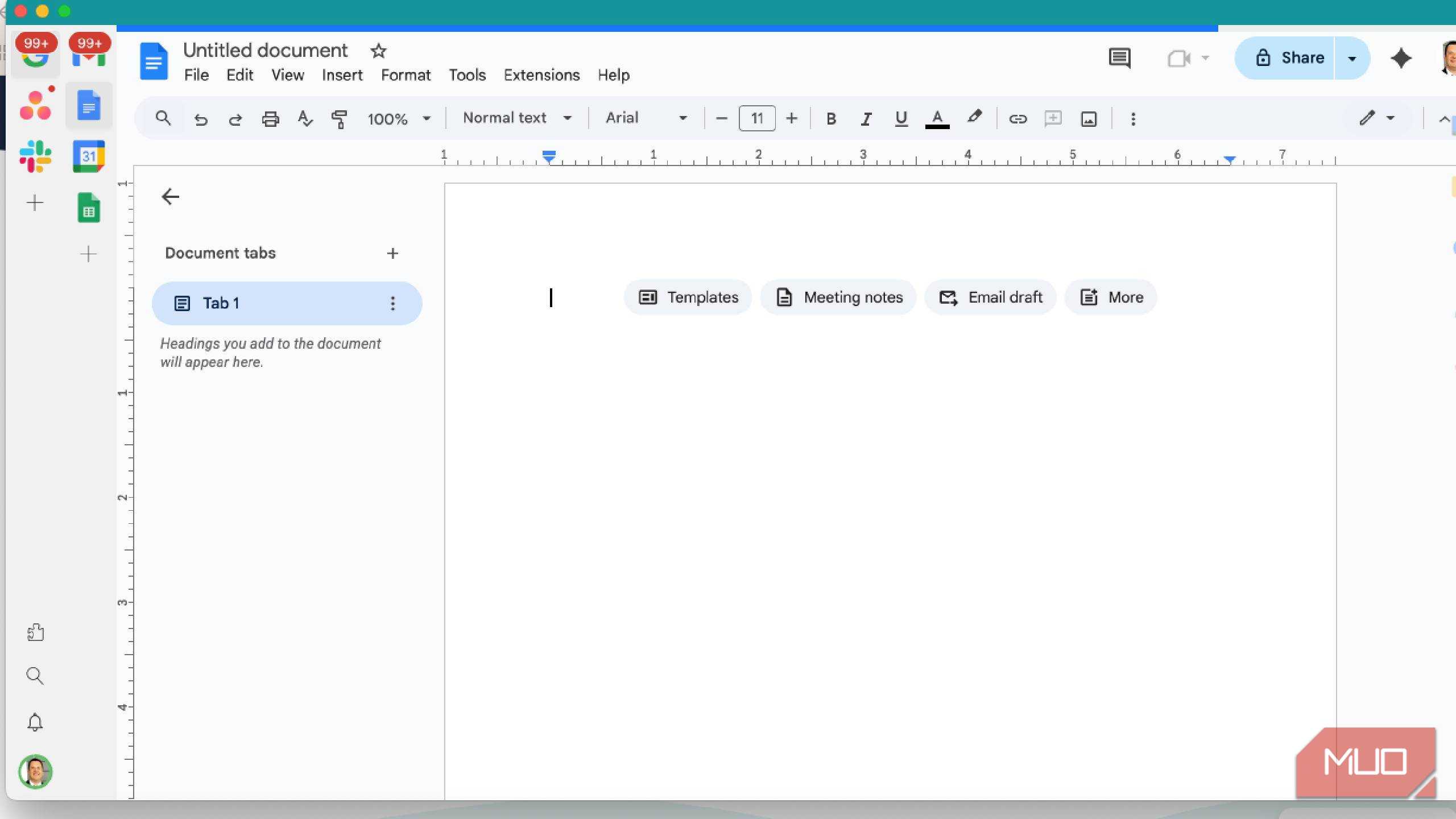
Task: Open the text color picker
Action: (937, 119)
